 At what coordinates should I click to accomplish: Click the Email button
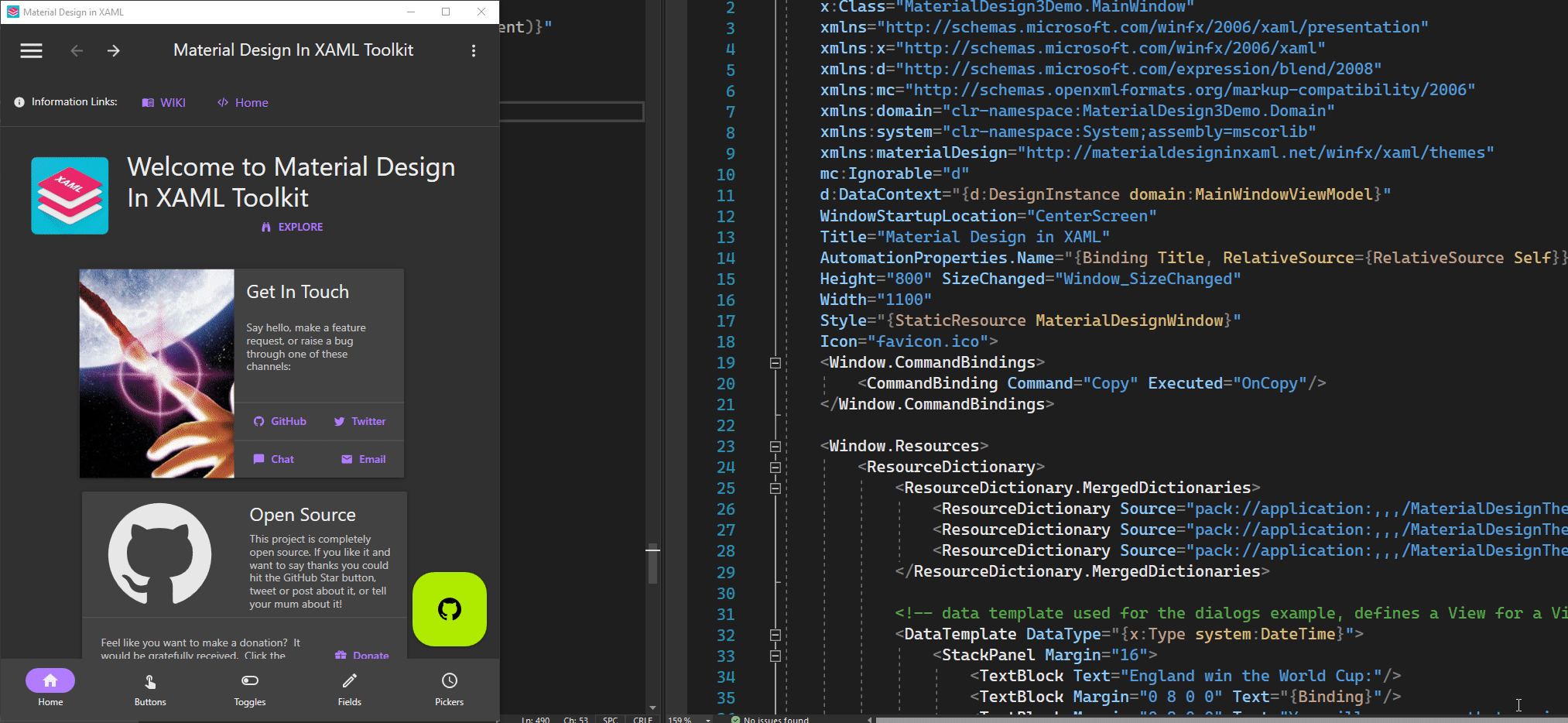pyautogui.click(x=364, y=459)
